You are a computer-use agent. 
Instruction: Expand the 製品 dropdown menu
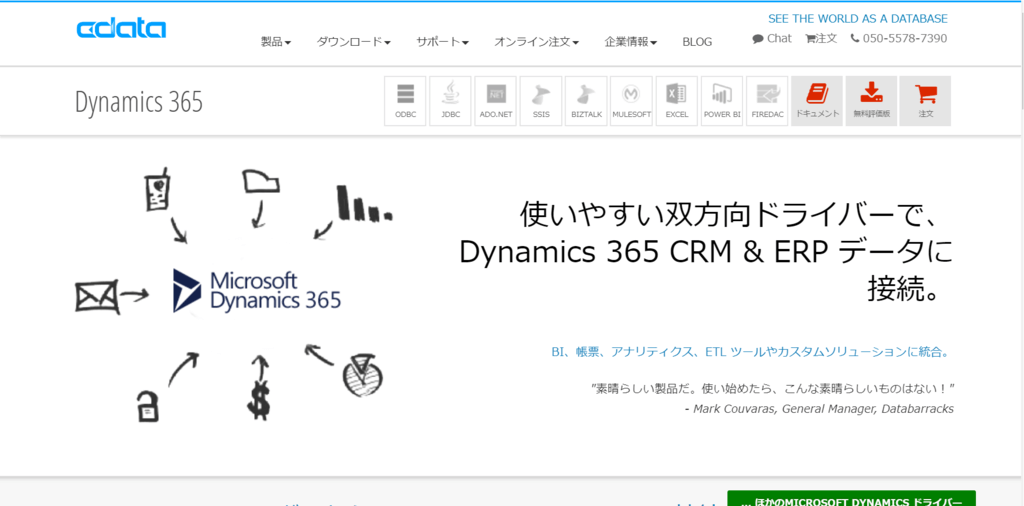point(276,42)
